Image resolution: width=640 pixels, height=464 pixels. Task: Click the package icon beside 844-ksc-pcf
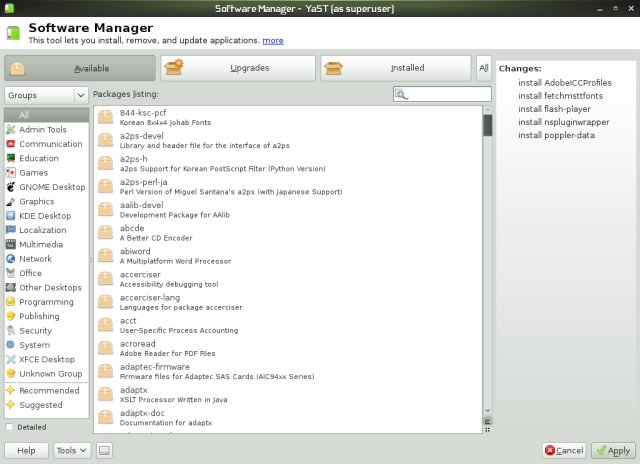[105, 117]
